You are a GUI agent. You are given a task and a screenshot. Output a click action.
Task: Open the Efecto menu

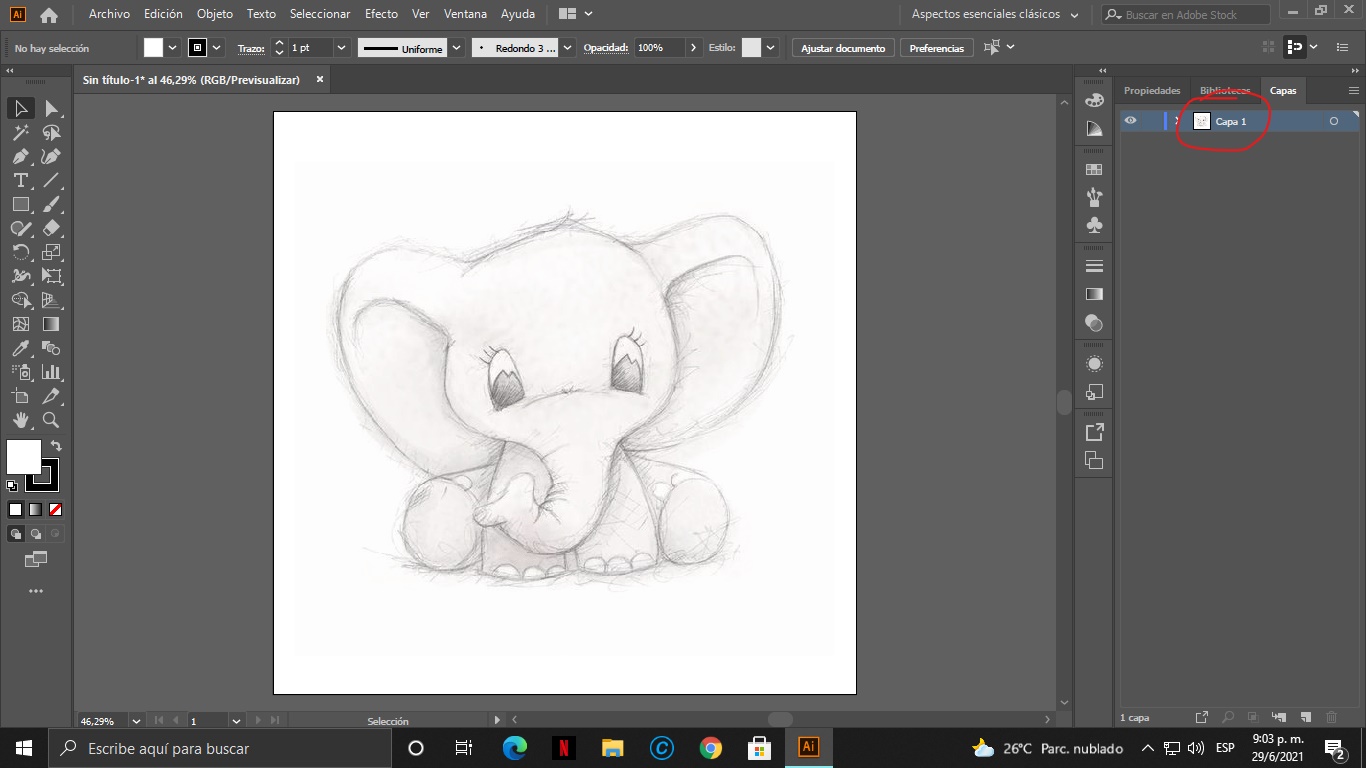[381, 14]
